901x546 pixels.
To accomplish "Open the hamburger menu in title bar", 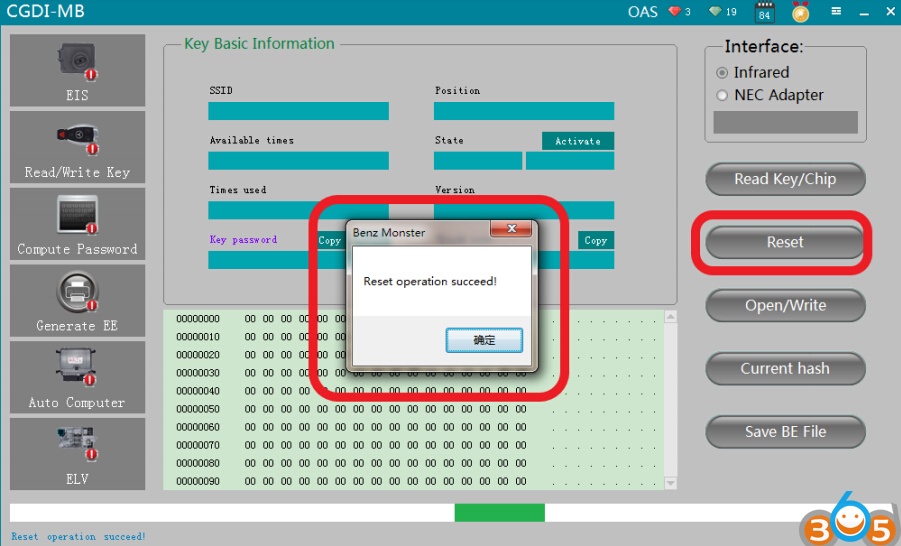I will tap(836, 11).
